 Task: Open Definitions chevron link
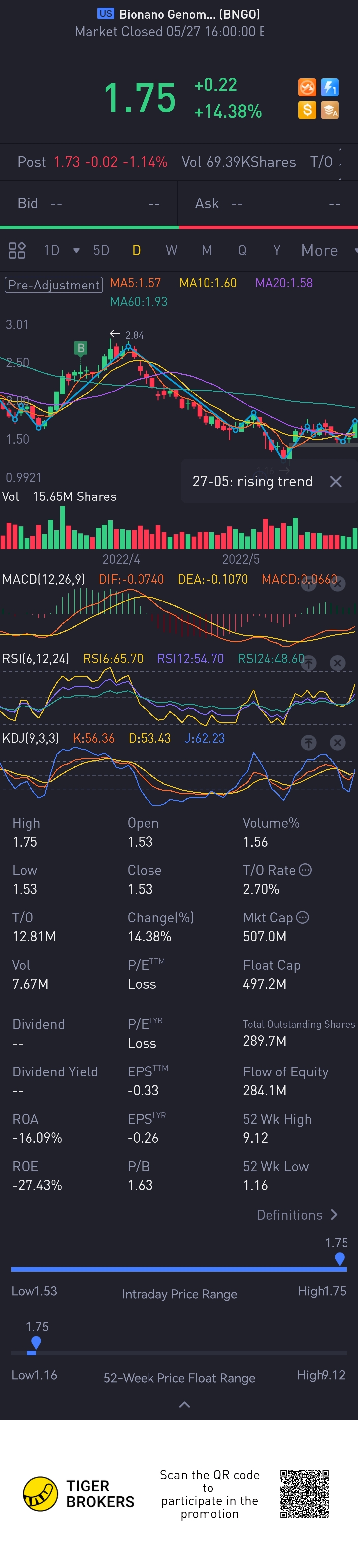(x=297, y=1214)
